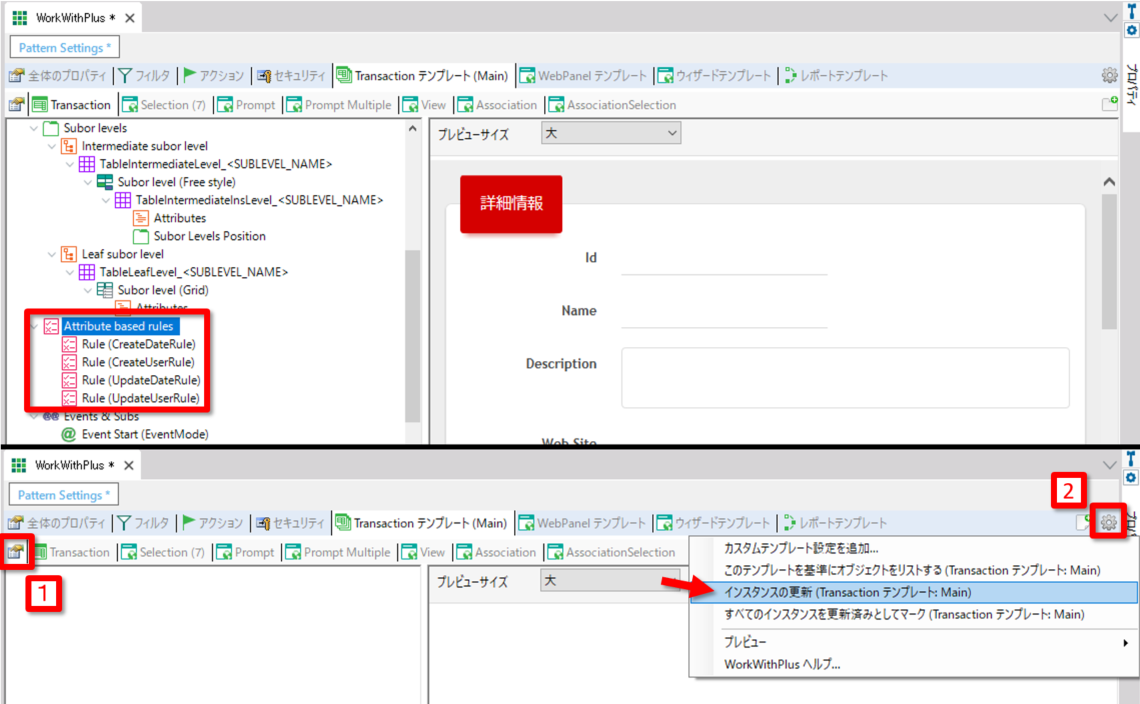Click the add template icon in top window's second row
This screenshot has height=704, width=1140.
pos(1109,104)
